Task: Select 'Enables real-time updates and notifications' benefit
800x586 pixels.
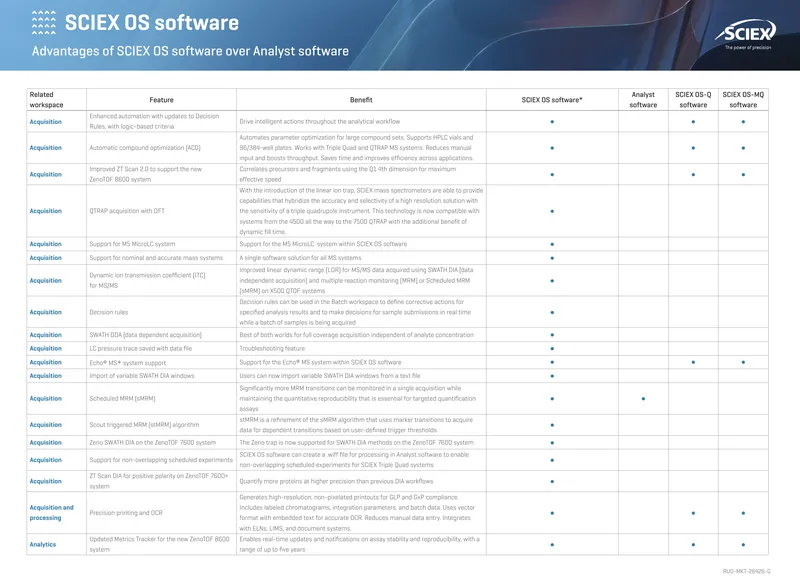Action: (360, 544)
